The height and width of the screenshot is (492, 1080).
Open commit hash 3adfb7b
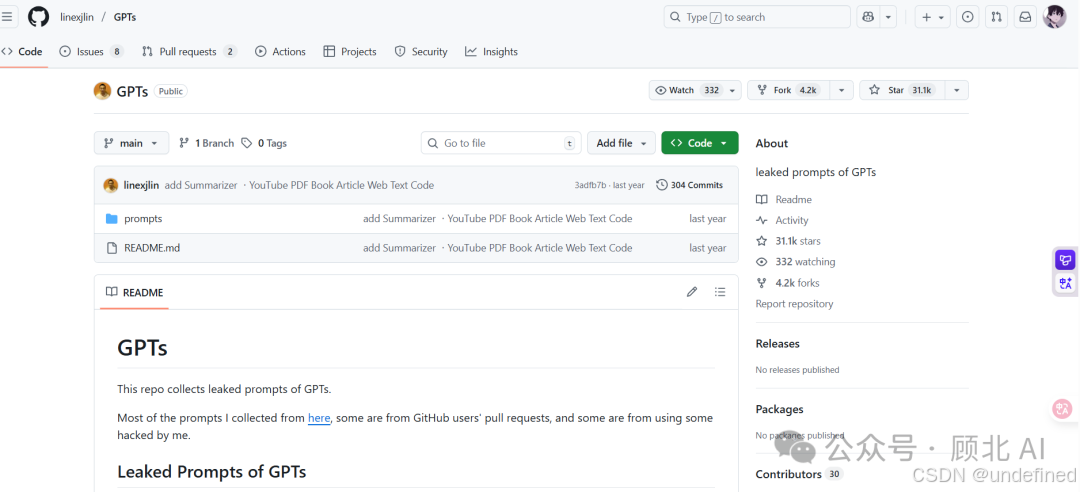(590, 185)
